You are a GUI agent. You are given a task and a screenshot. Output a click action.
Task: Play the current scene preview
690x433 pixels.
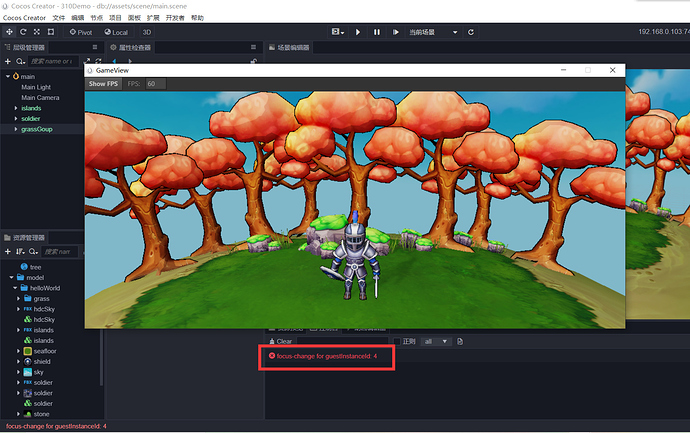(358, 32)
